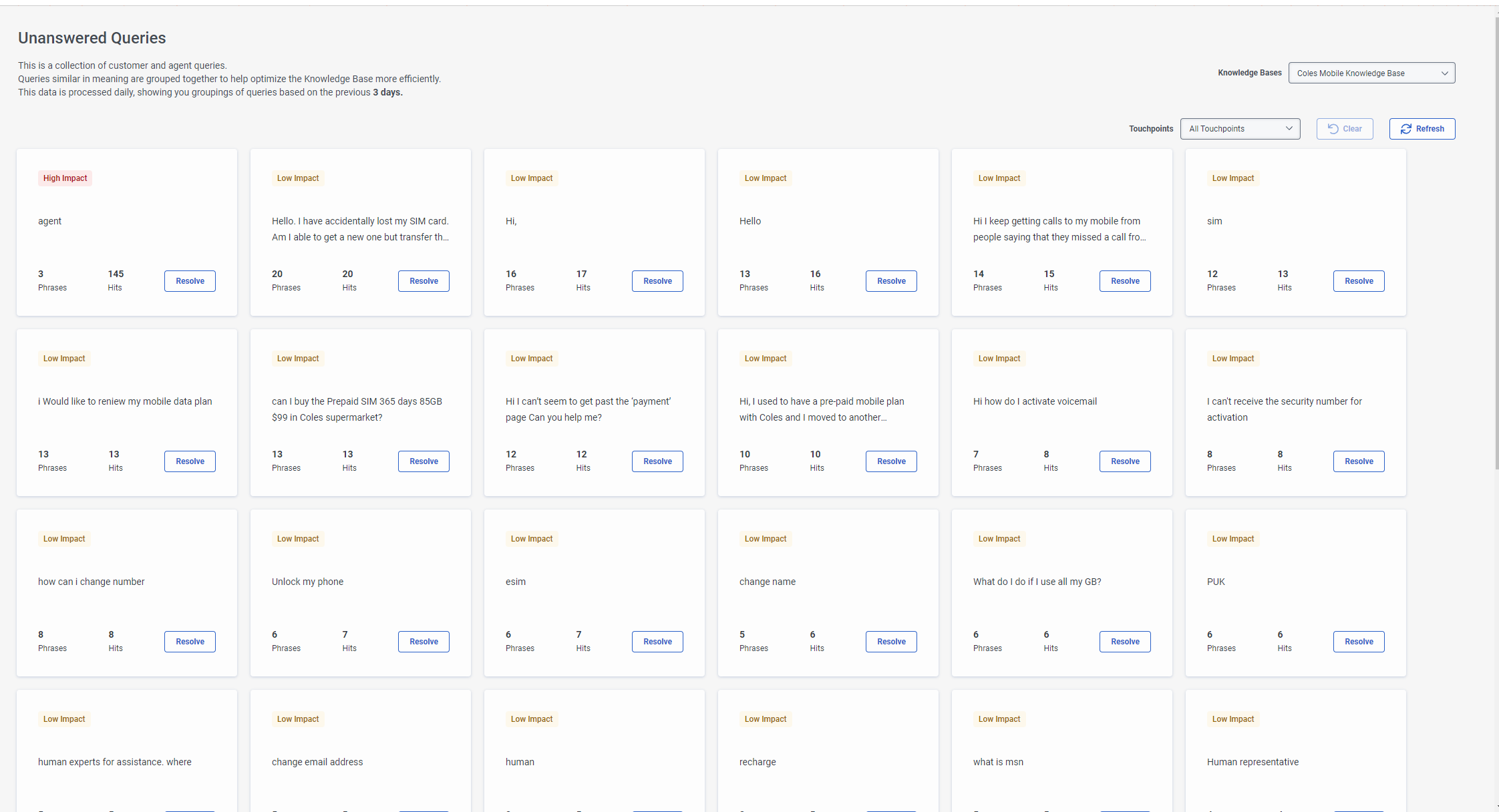Click the 'What do I do if I use all my GB?' query

point(1037,582)
